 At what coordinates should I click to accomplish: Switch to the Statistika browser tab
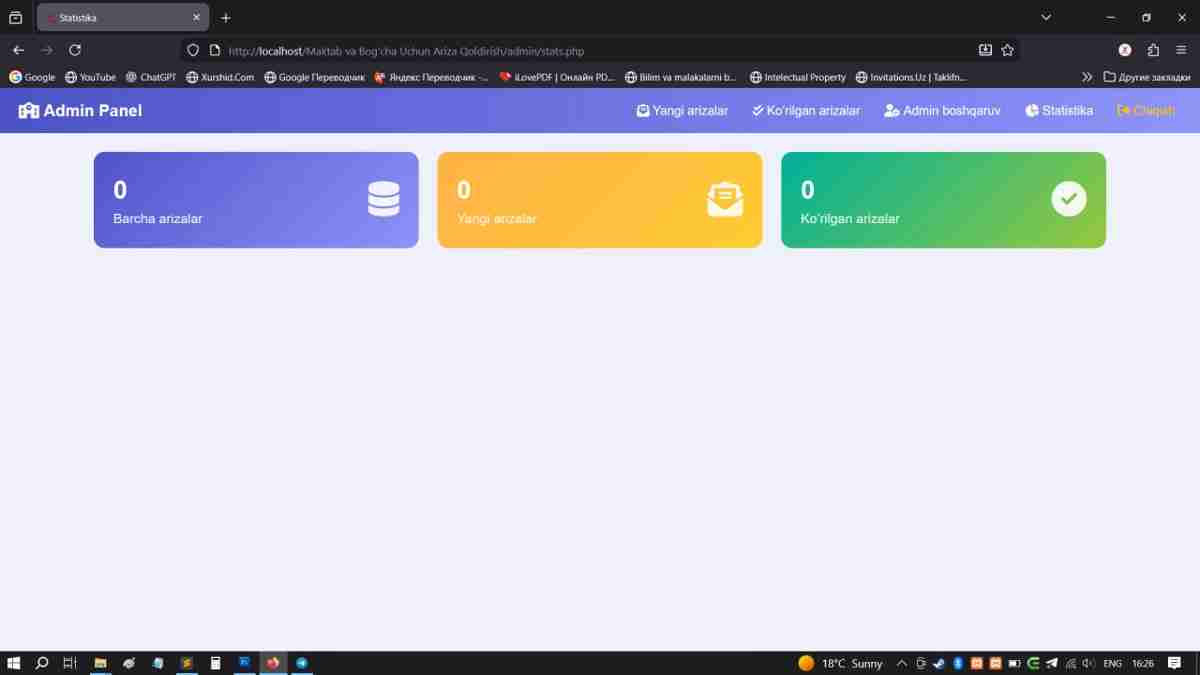coord(110,17)
